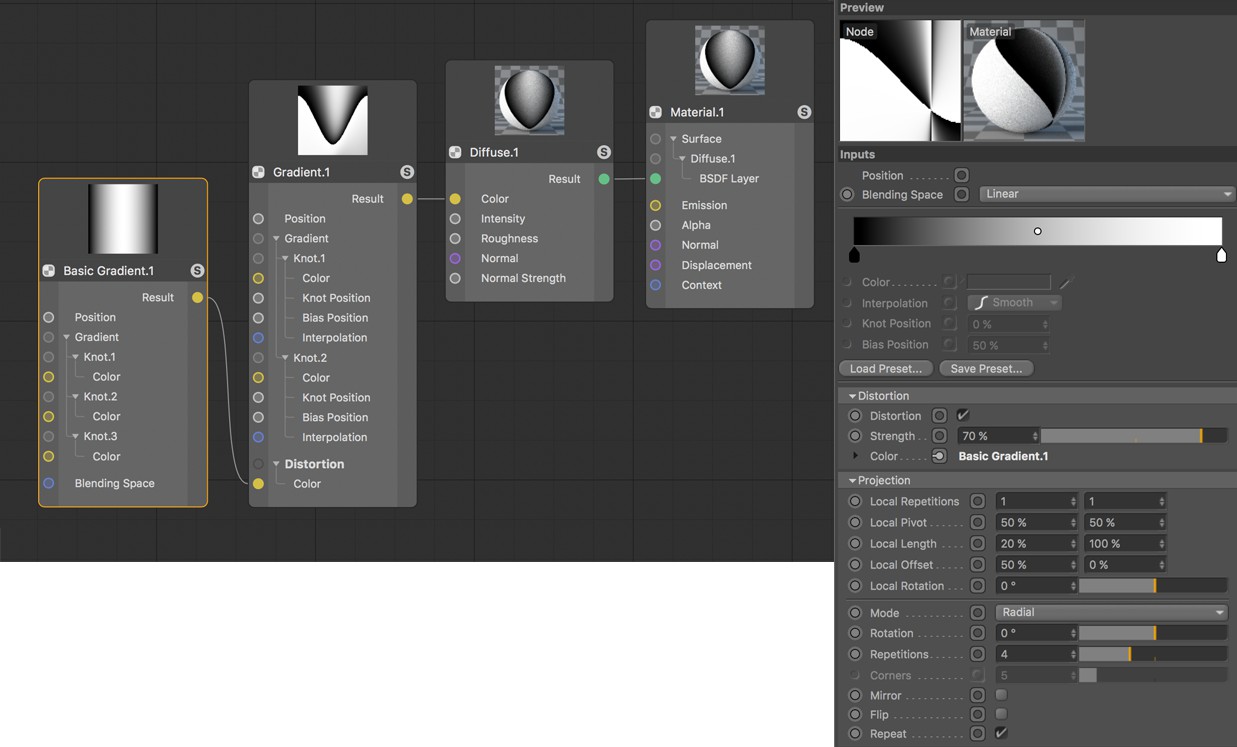This screenshot has width=1237, height=747.
Task: Click the S icon on Gradient.1 node
Action: (x=407, y=172)
